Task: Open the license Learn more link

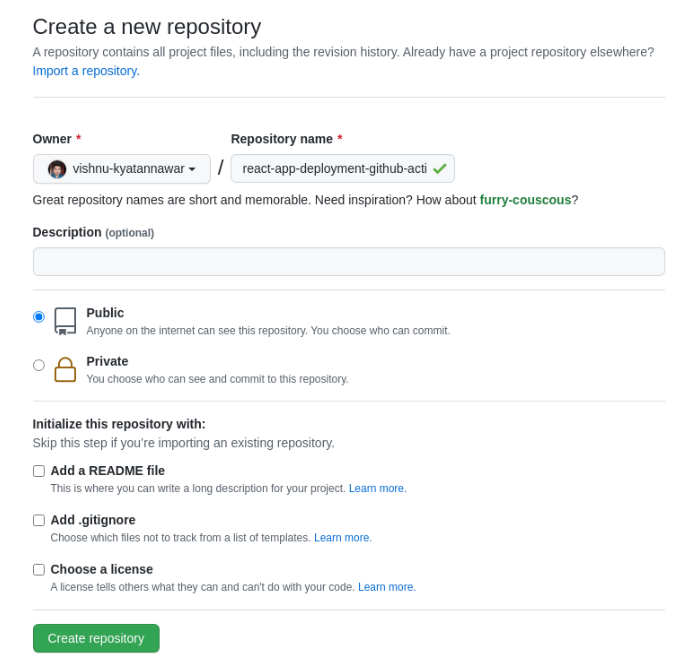Action: pyautogui.click(x=386, y=587)
